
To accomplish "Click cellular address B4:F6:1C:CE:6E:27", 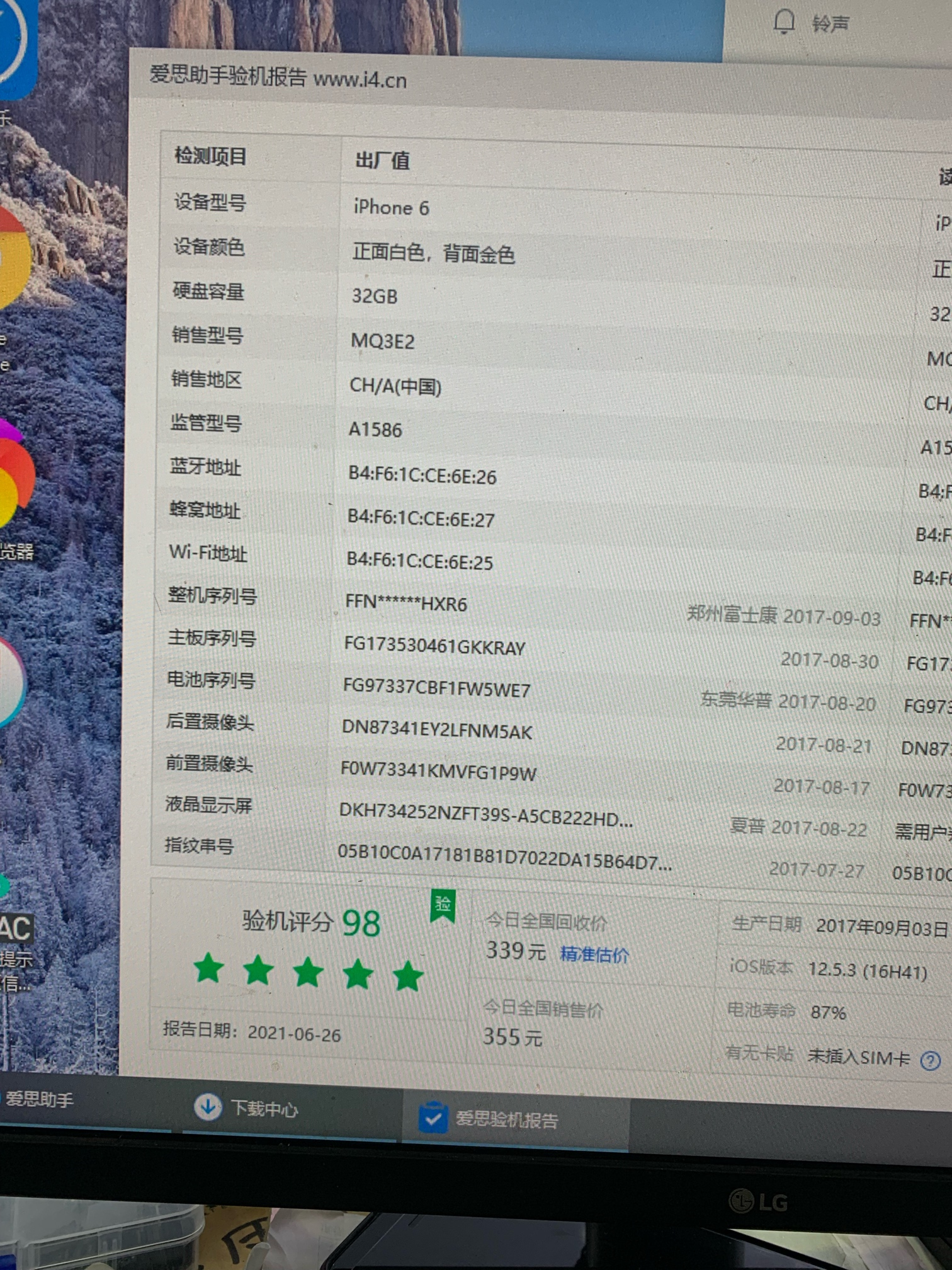I will 421,518.
